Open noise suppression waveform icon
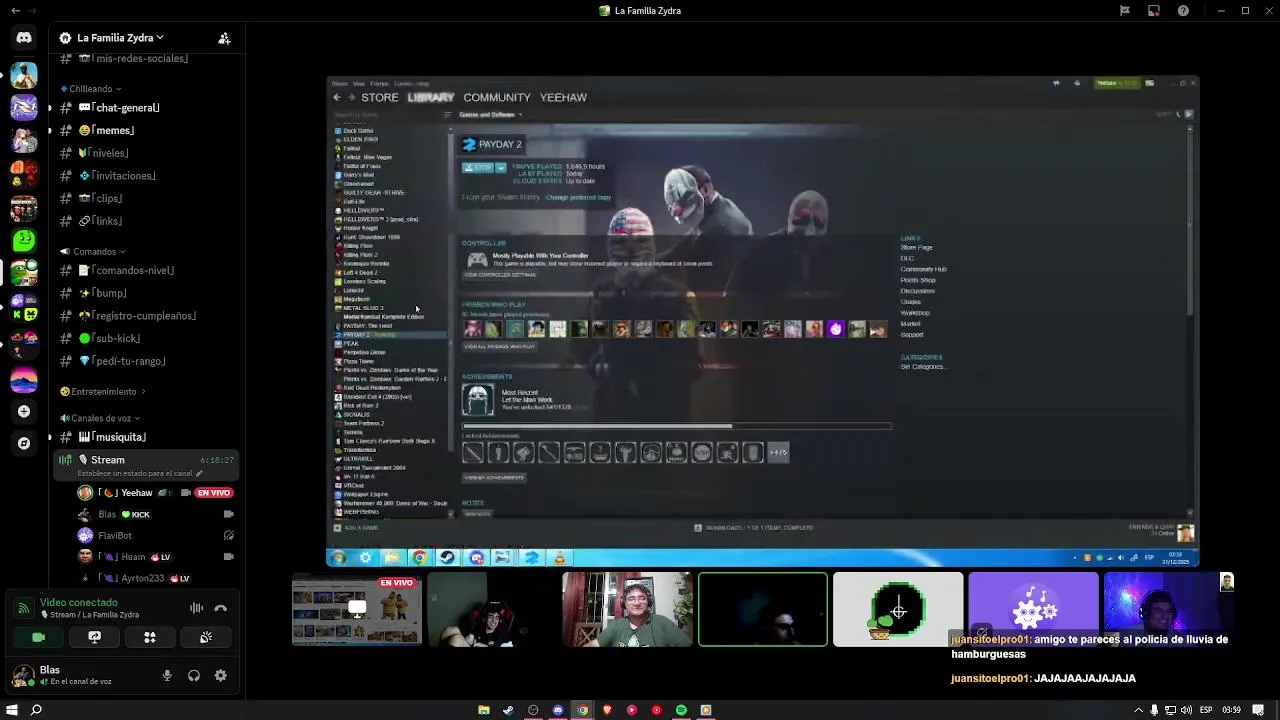1280x720 pixels. (196, 608)
